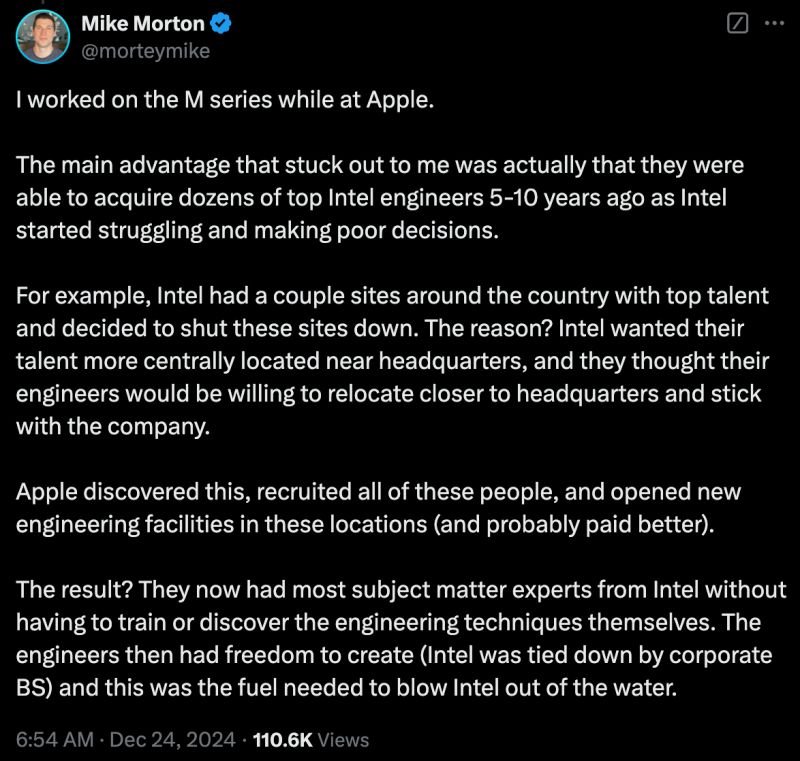Open the @morteymike handle link

click(145, 51)
